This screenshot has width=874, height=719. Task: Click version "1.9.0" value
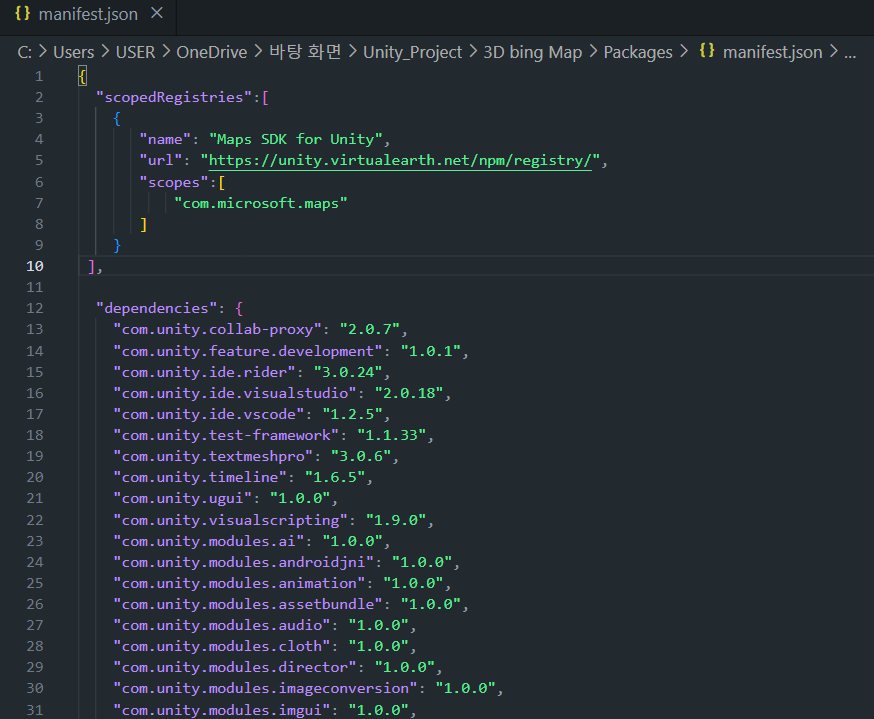[x=396, y=521]
